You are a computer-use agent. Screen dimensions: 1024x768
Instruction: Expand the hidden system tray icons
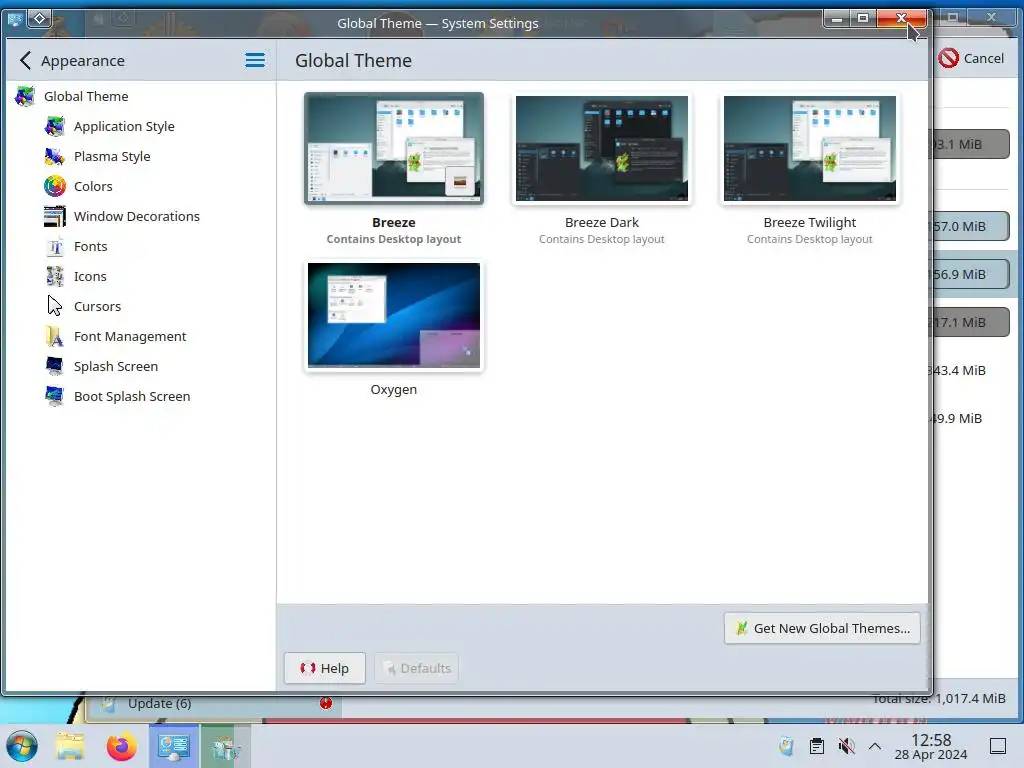(875, 746)
